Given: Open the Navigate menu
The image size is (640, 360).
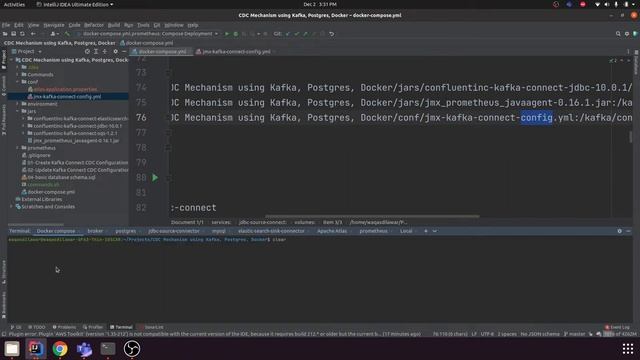Looking at the screenshot, I should point(54,25).
